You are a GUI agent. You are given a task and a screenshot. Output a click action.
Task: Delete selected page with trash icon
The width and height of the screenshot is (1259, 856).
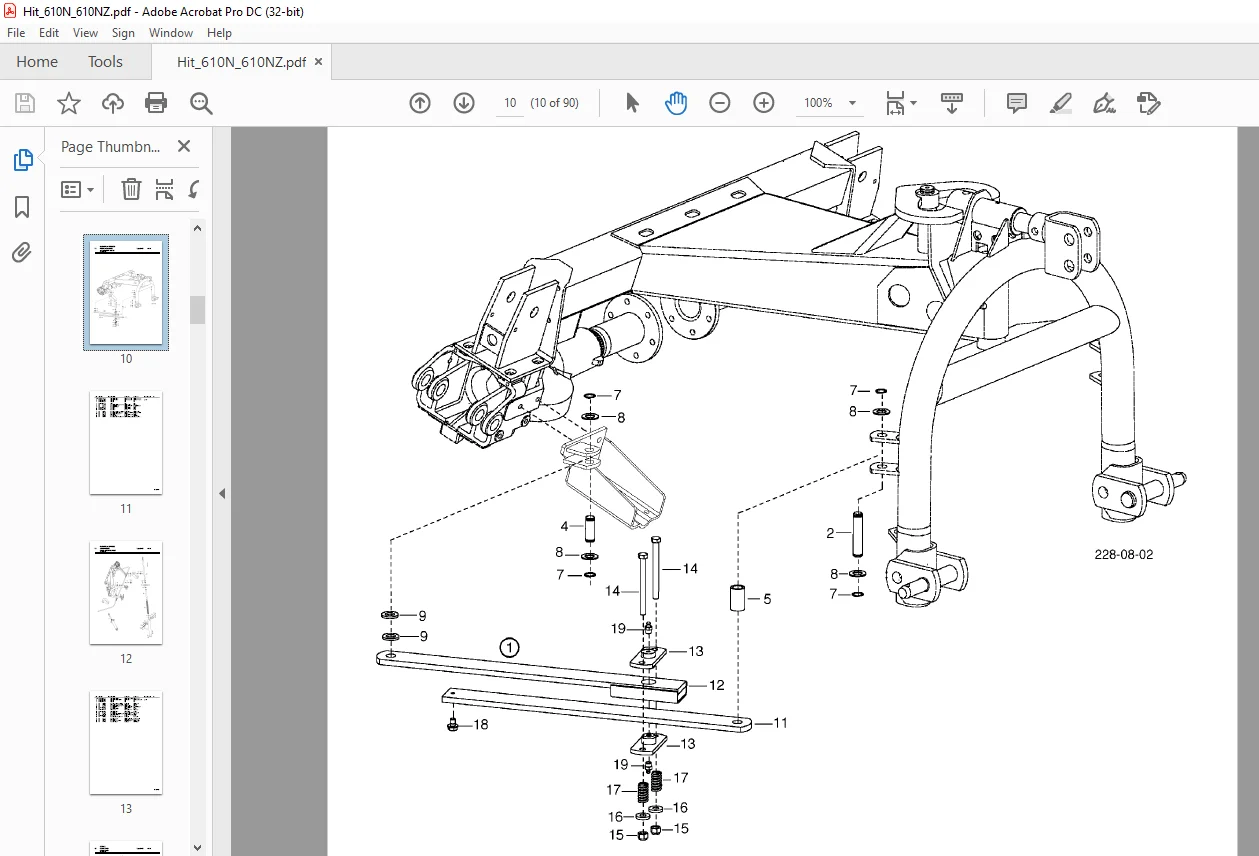(131, 189)
